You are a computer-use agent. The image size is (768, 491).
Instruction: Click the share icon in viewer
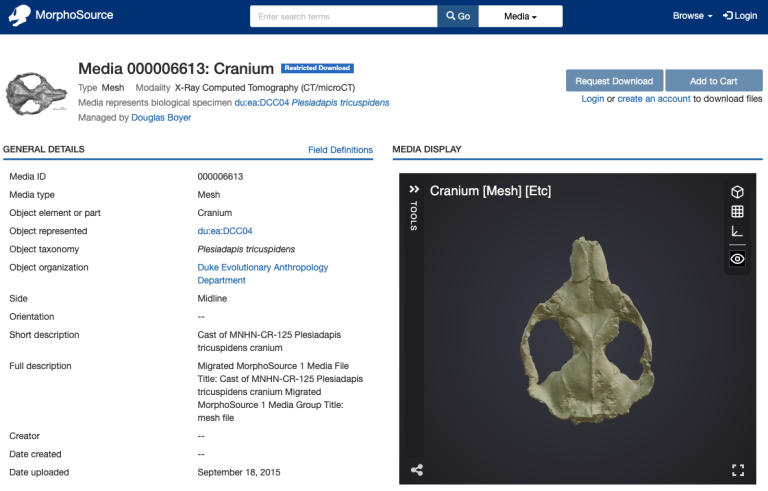(417, 469)
